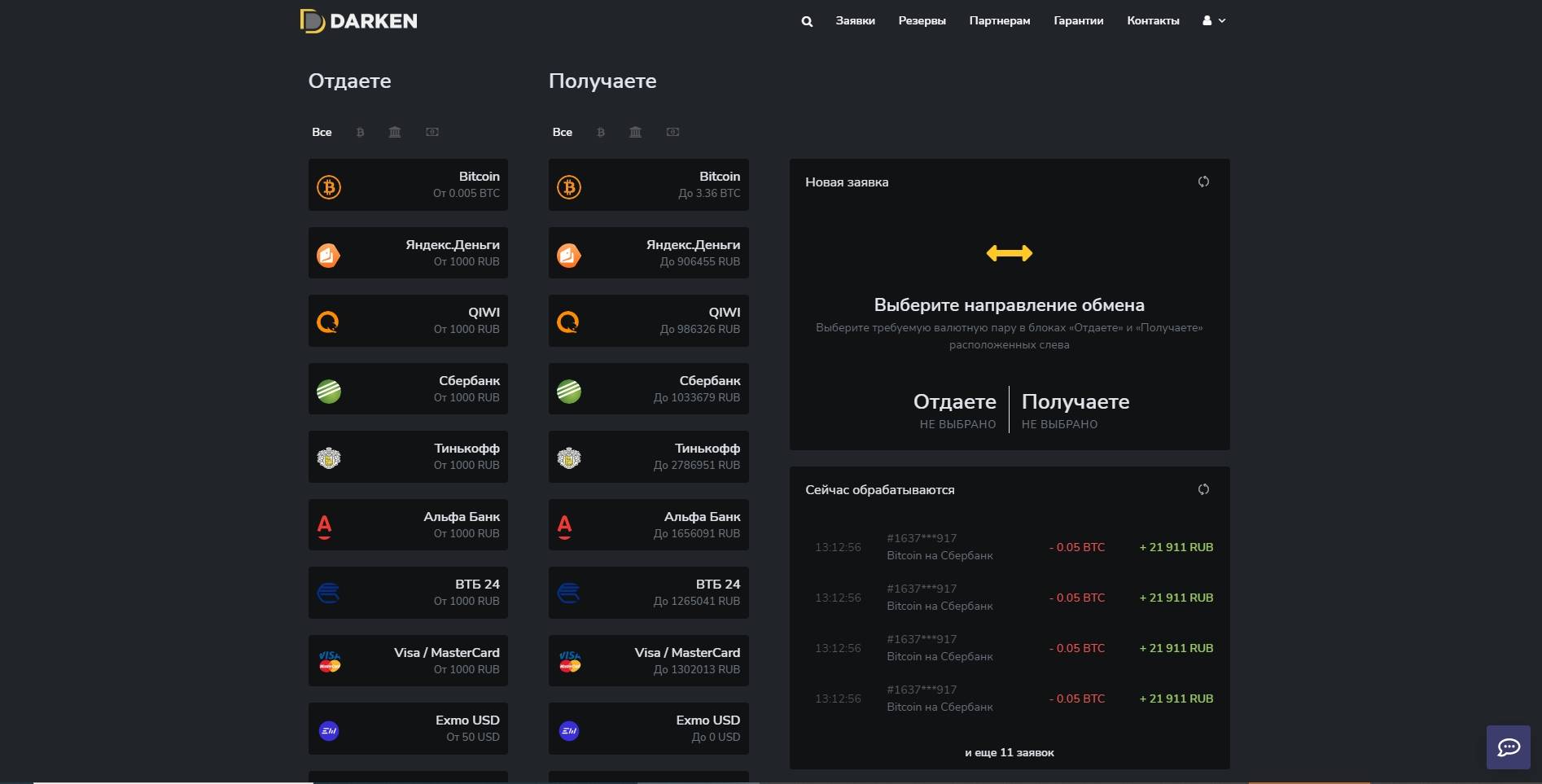Select Альфа Банк До 1656091 RUB
Viewport: 1542px width, 784px height.
[x=649, y=525]
